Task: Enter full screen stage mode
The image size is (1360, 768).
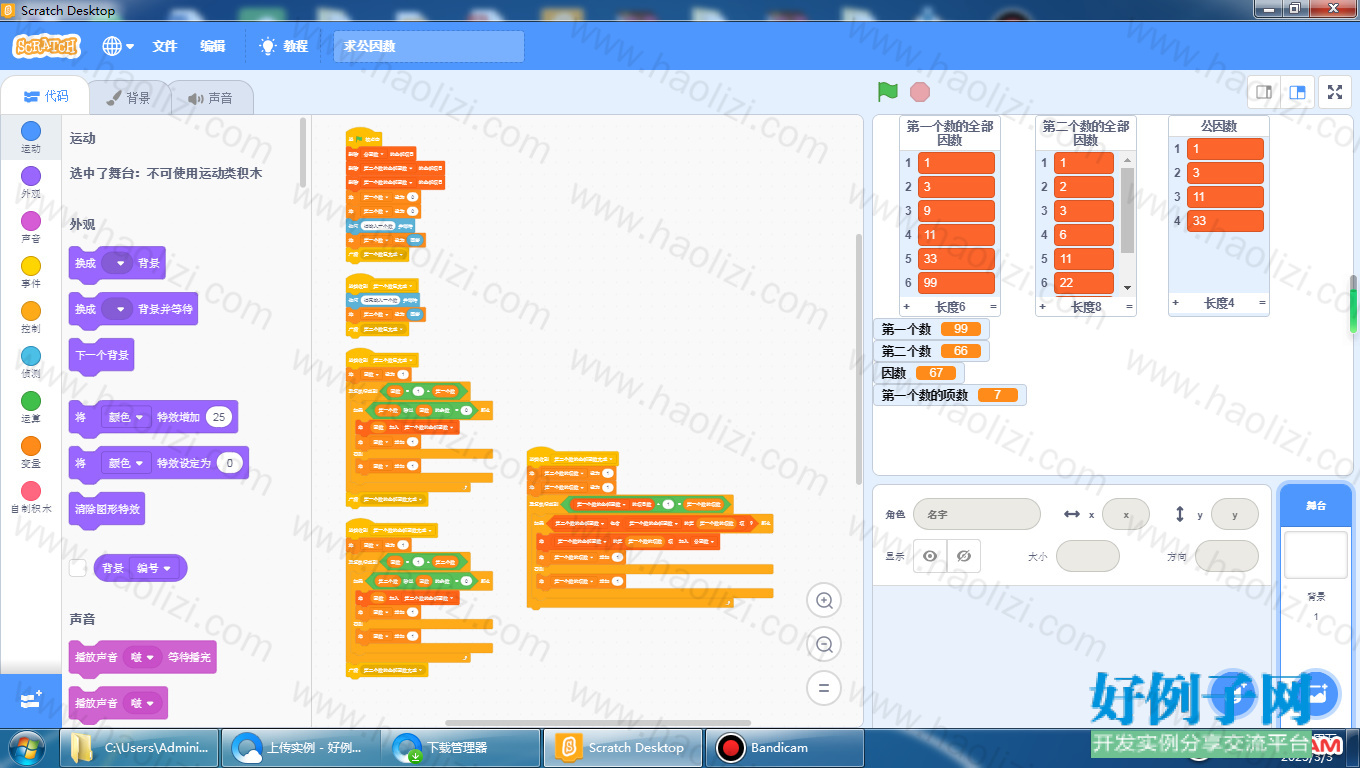Action: coord(1334,92)
